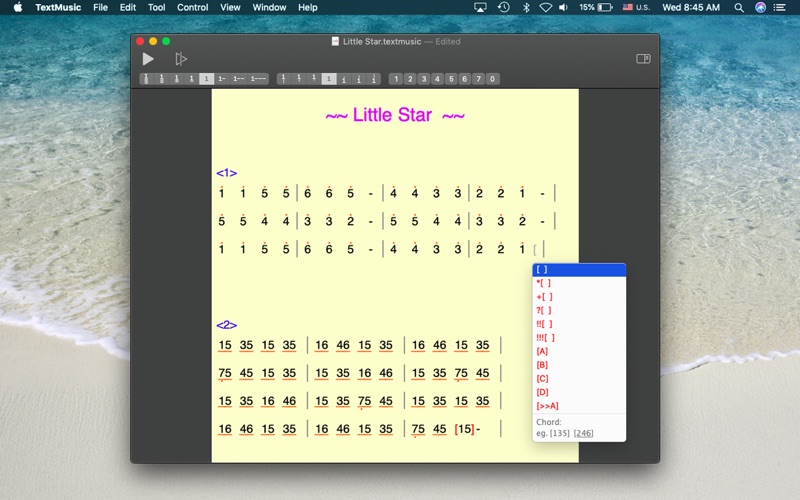Image resolution: width=800 pixels, height=500 pixels.
Task: Toggle the sidebar panel icon
Action: click(643, 59)
